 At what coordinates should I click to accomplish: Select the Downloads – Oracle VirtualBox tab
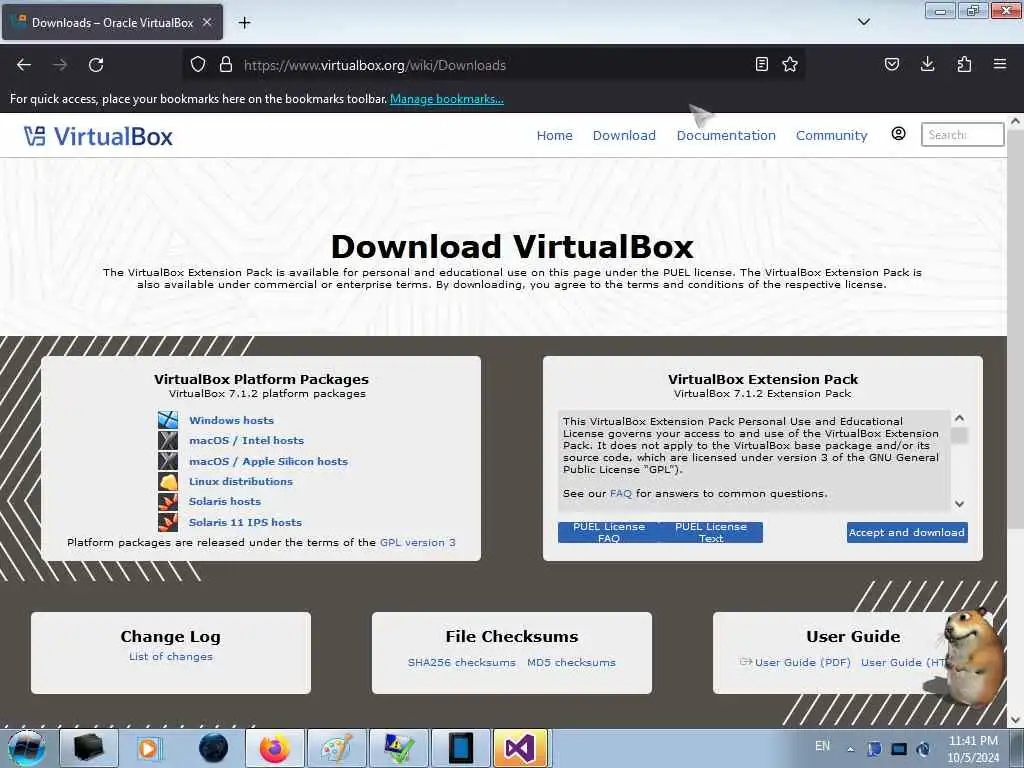coord(112,22)
